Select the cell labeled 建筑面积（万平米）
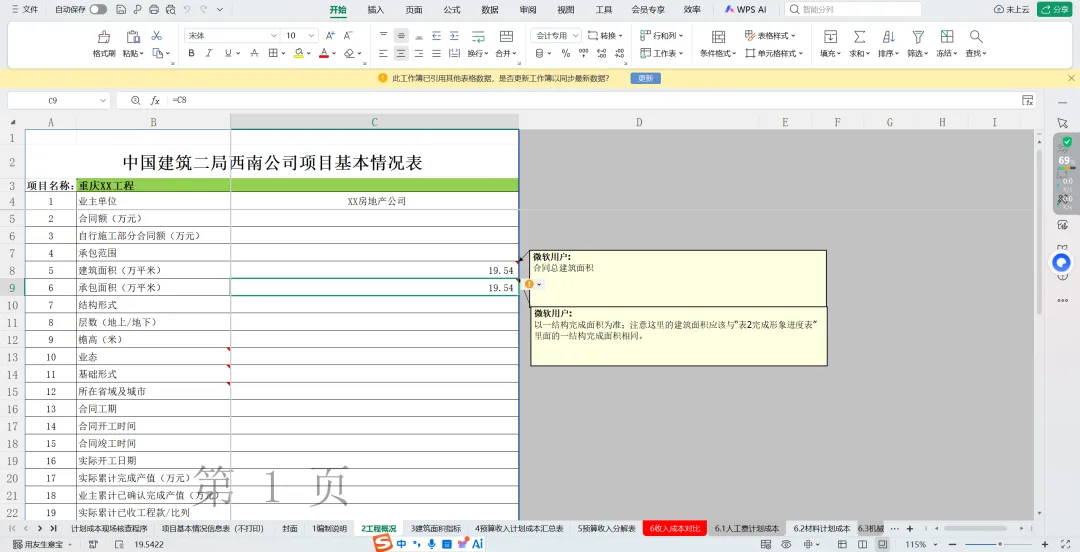The image size is (1080, 552). click(154, 270)
